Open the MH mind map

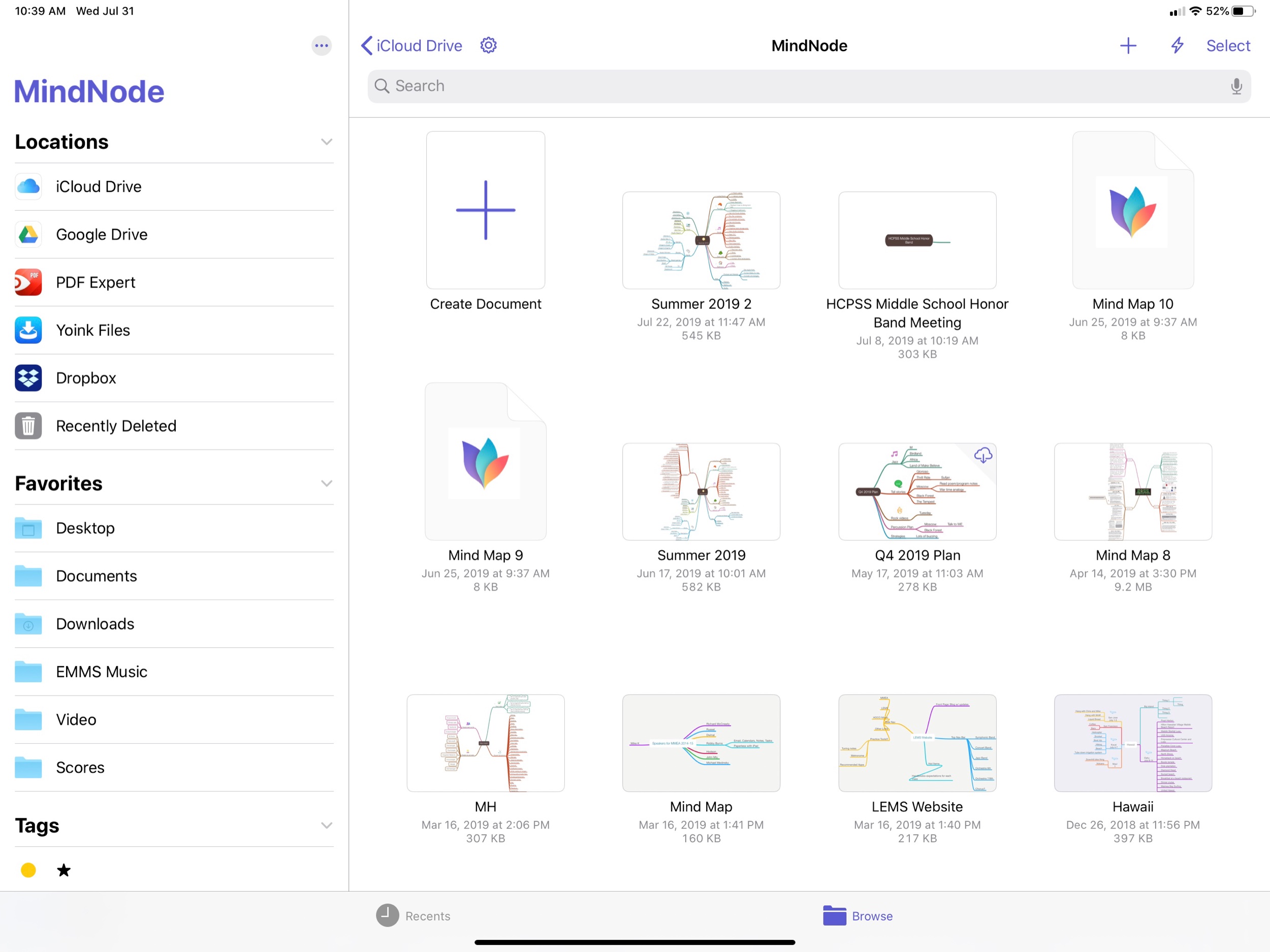(486, 743)
